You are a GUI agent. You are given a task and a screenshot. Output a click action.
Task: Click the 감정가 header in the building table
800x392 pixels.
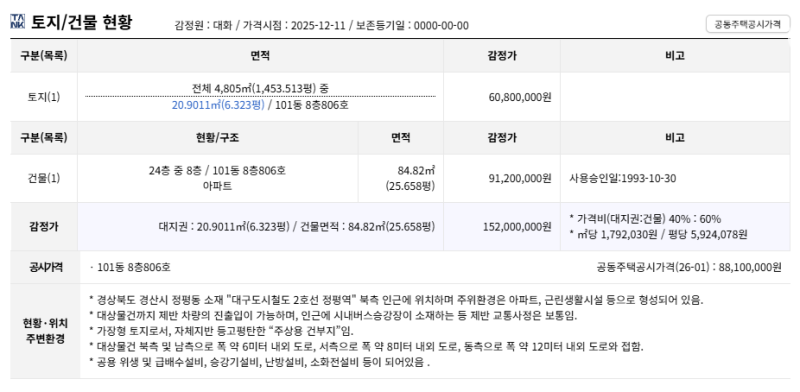point(502,138)
